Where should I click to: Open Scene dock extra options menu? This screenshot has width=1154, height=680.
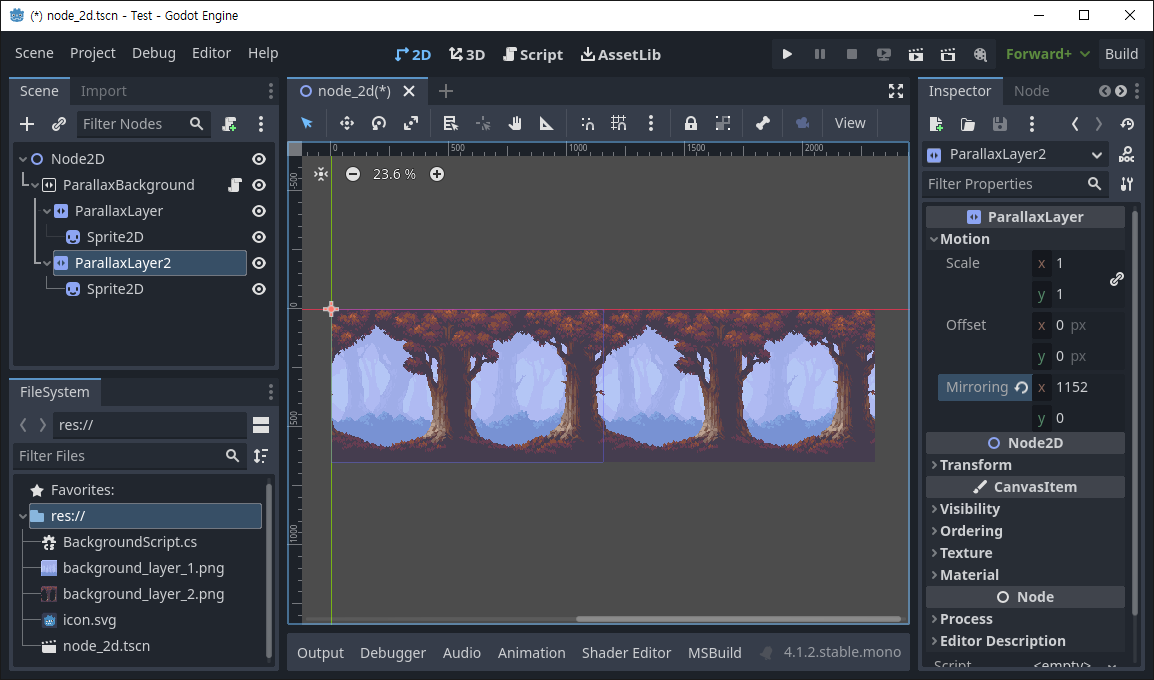click(261, 124)
